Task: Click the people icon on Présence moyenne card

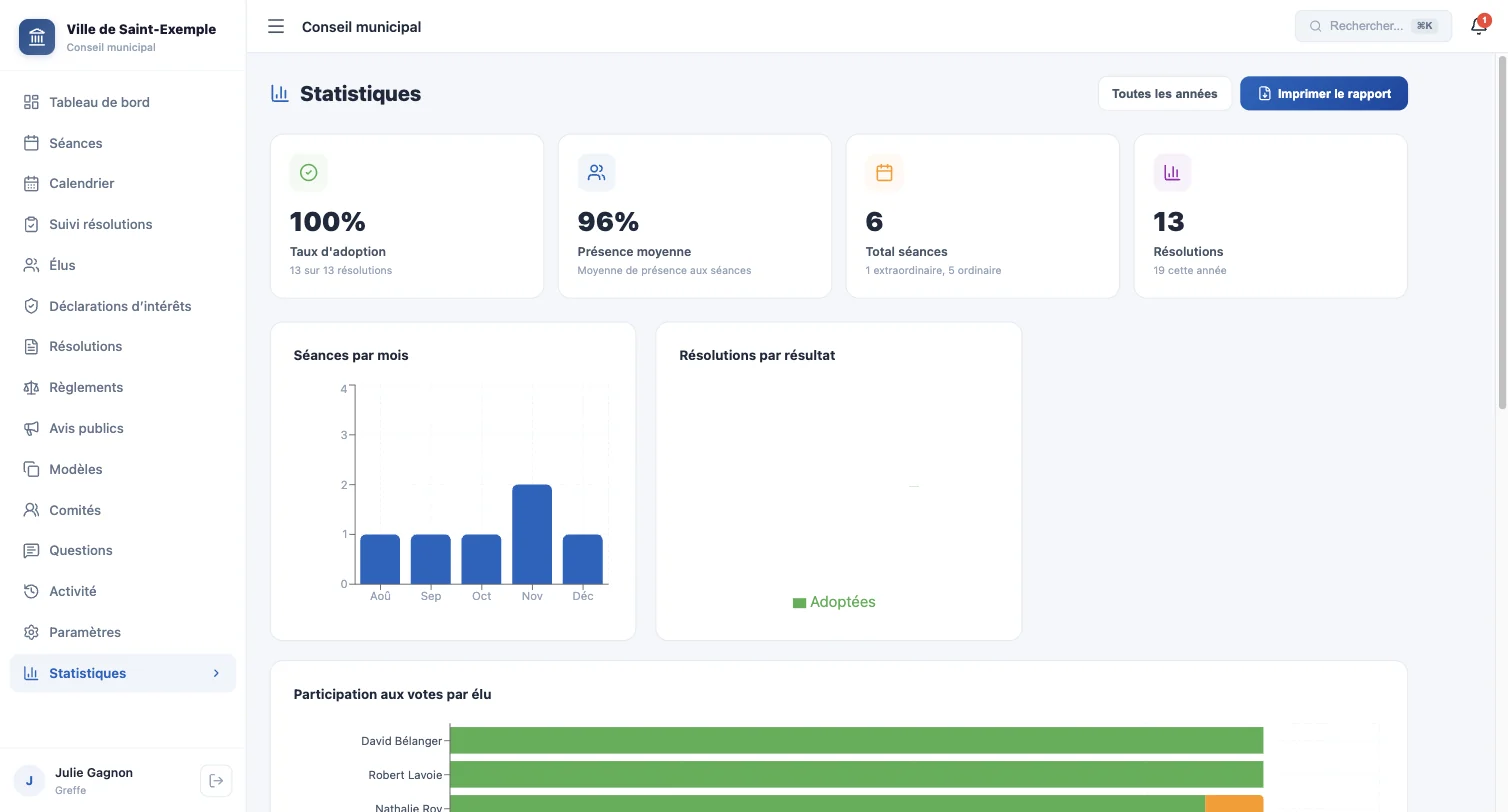Action: (x=597, y=173)
